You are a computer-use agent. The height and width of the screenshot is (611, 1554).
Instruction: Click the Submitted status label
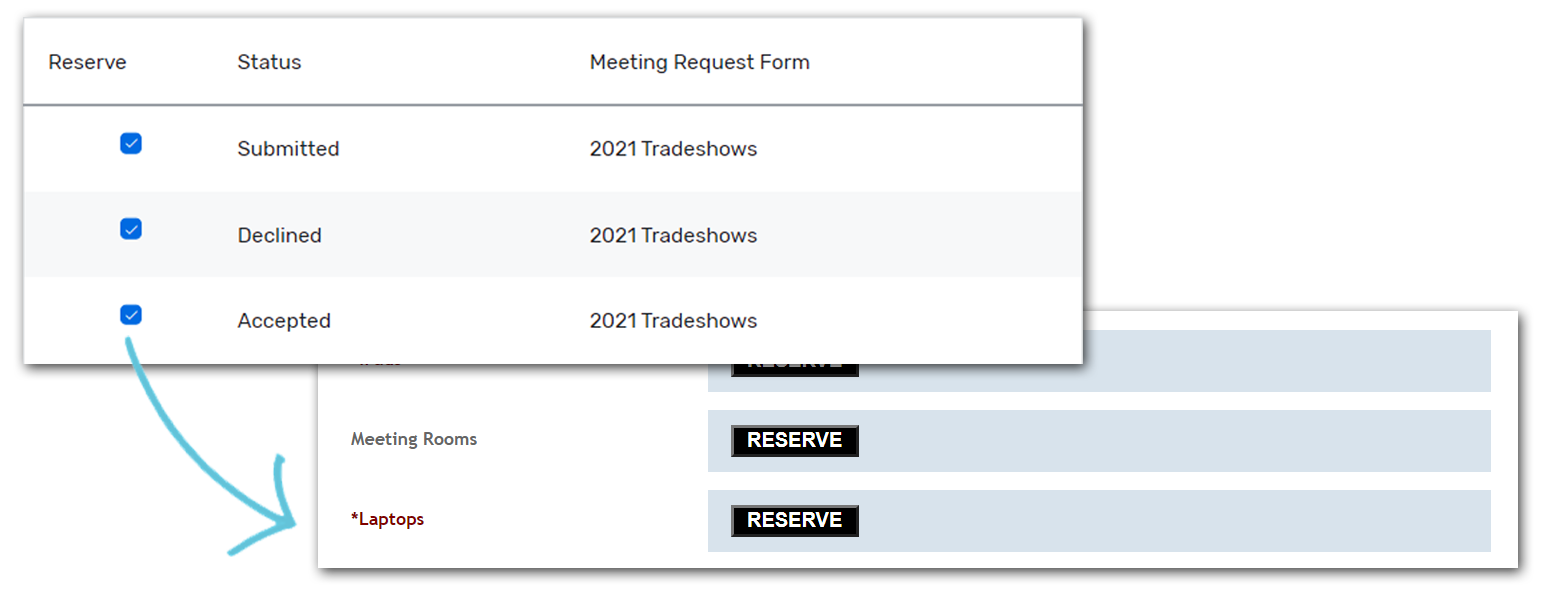point(288,148)
